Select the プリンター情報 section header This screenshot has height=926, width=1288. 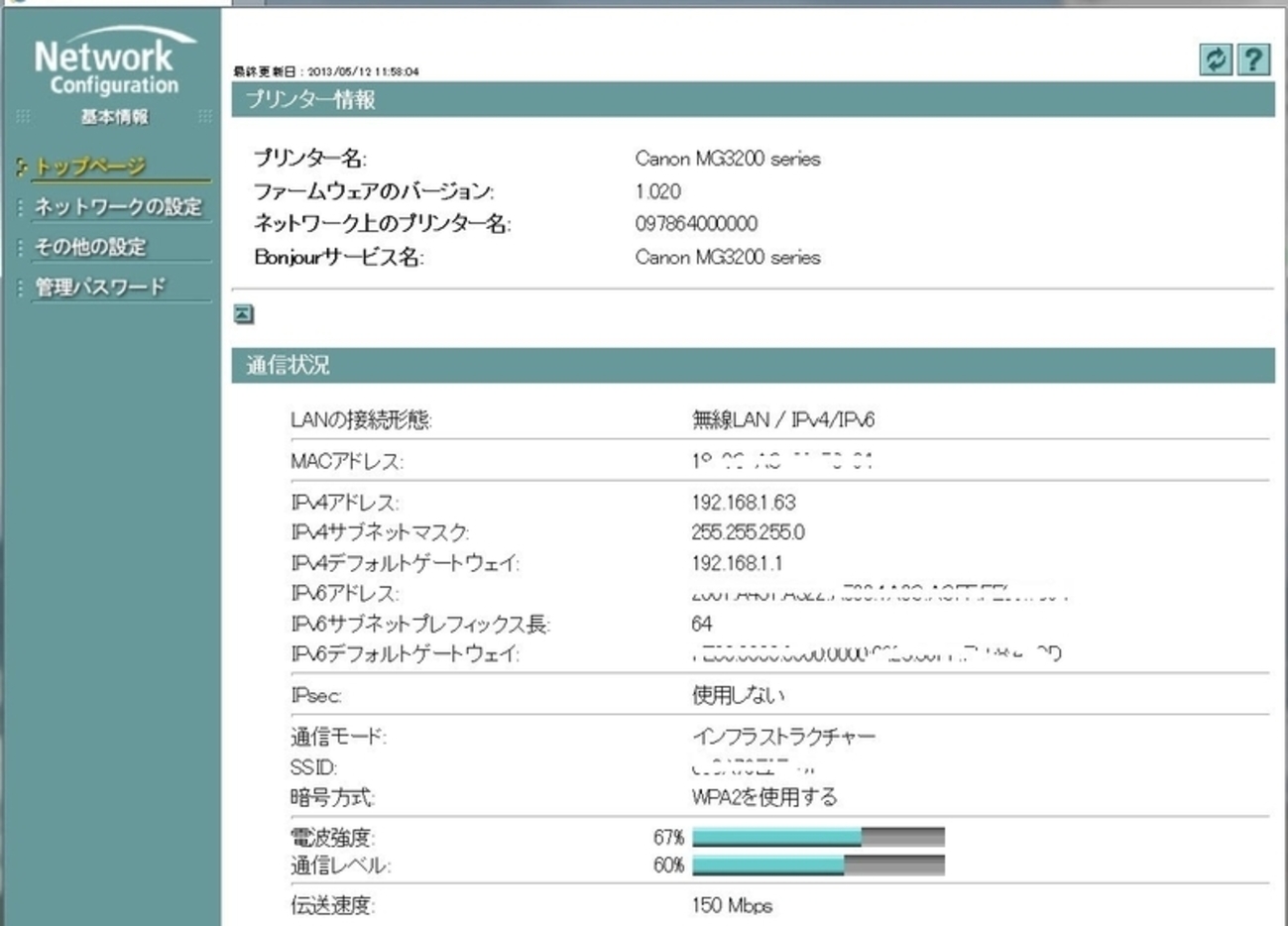(754, 100)
